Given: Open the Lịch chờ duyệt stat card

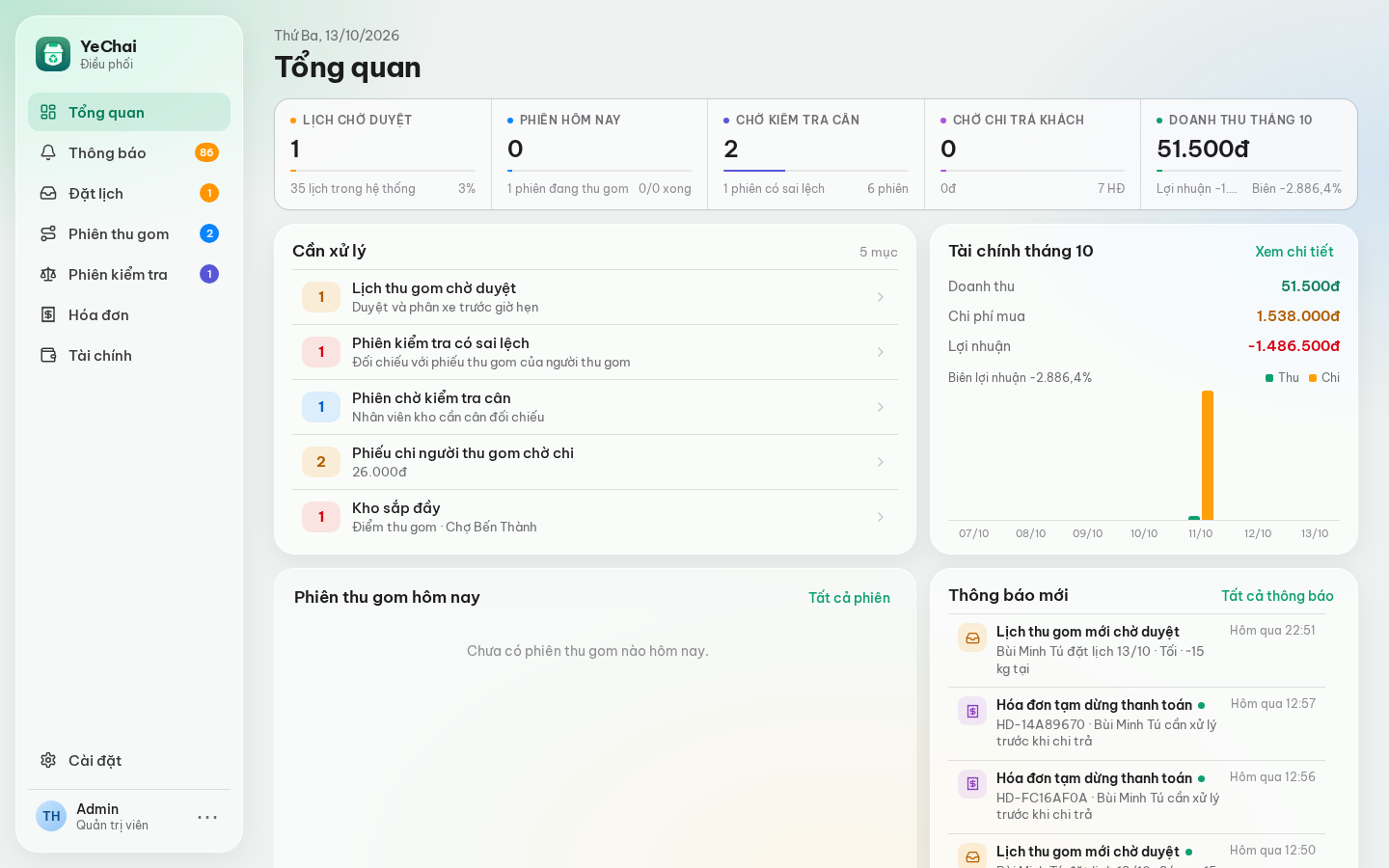Looking at the screenshot, I should (x=383, y=154).
